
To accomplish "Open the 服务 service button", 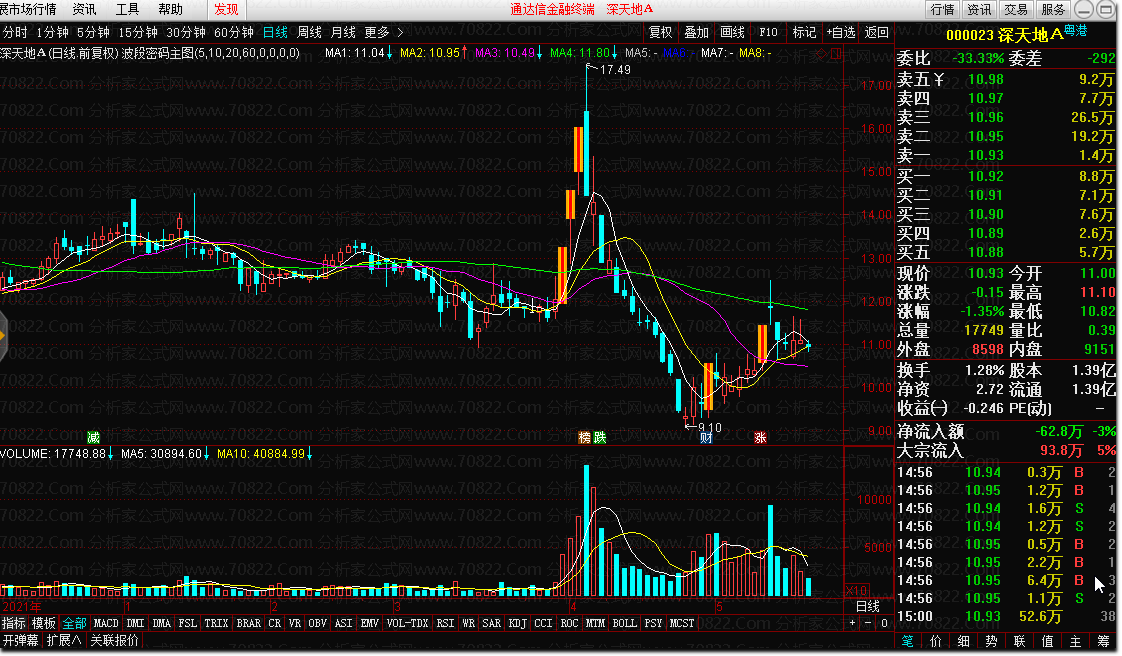I will click(x=1053, y=9).
